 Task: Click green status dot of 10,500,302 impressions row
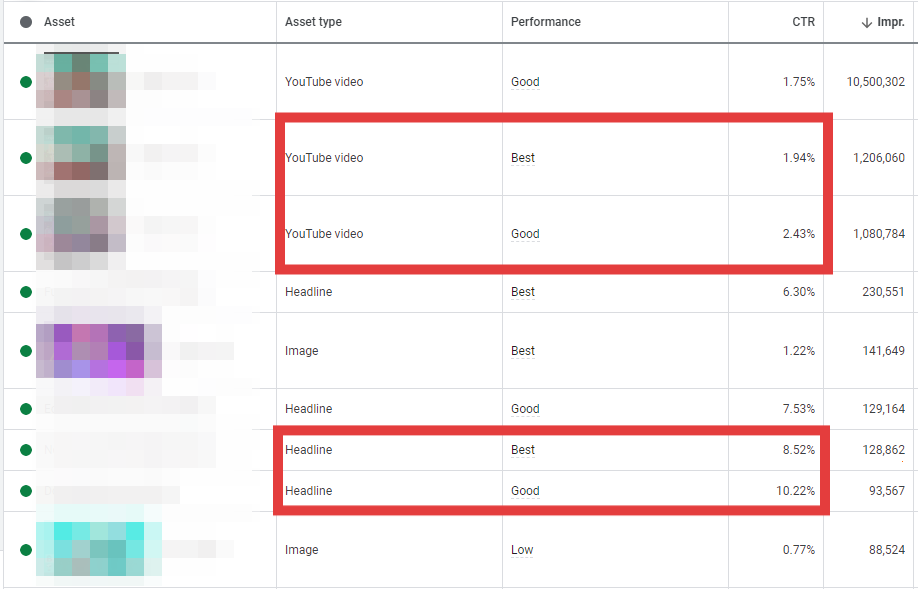tap(26, 82)
